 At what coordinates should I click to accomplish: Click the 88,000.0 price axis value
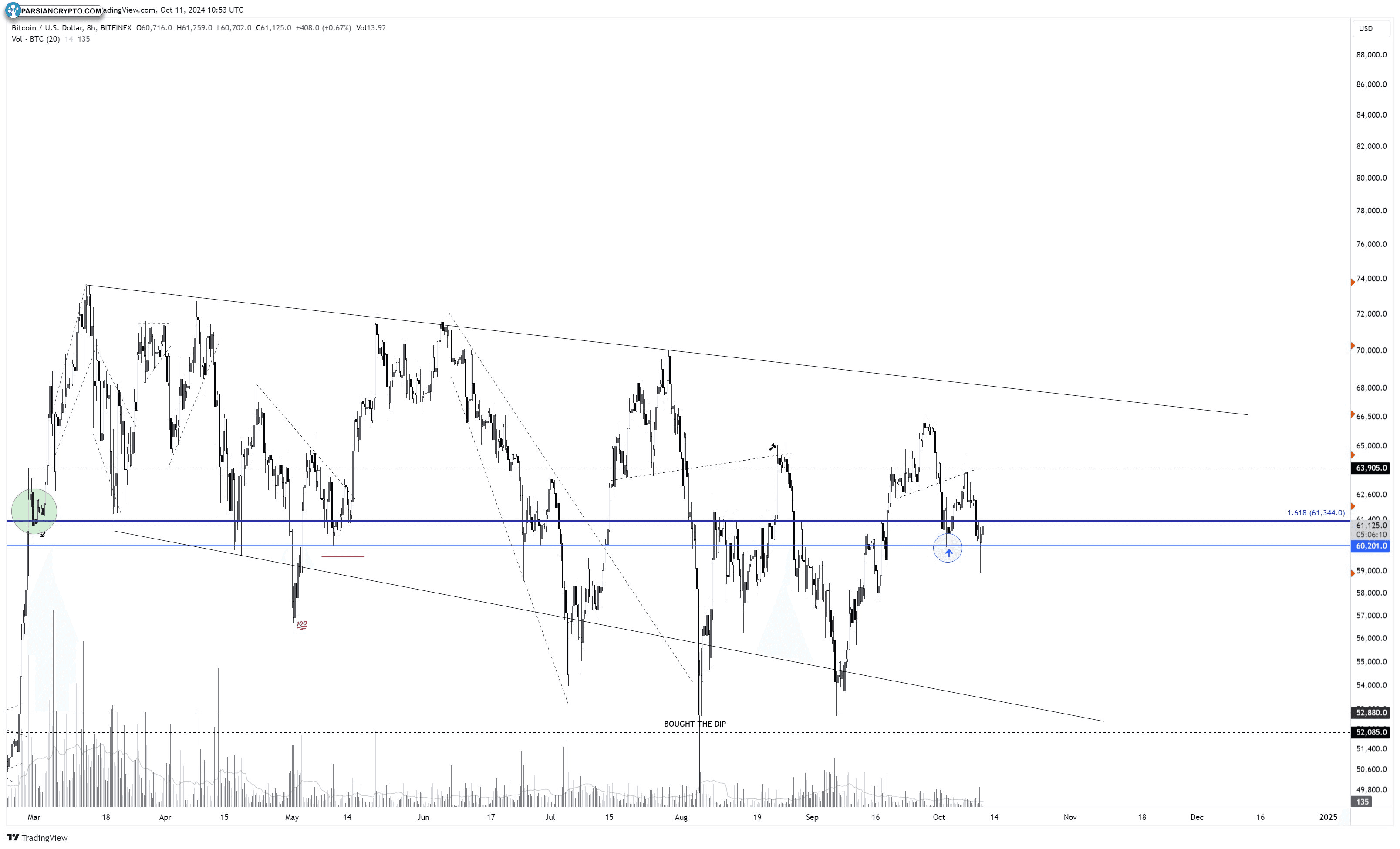pyautogui.click(x=1371, y=54)
